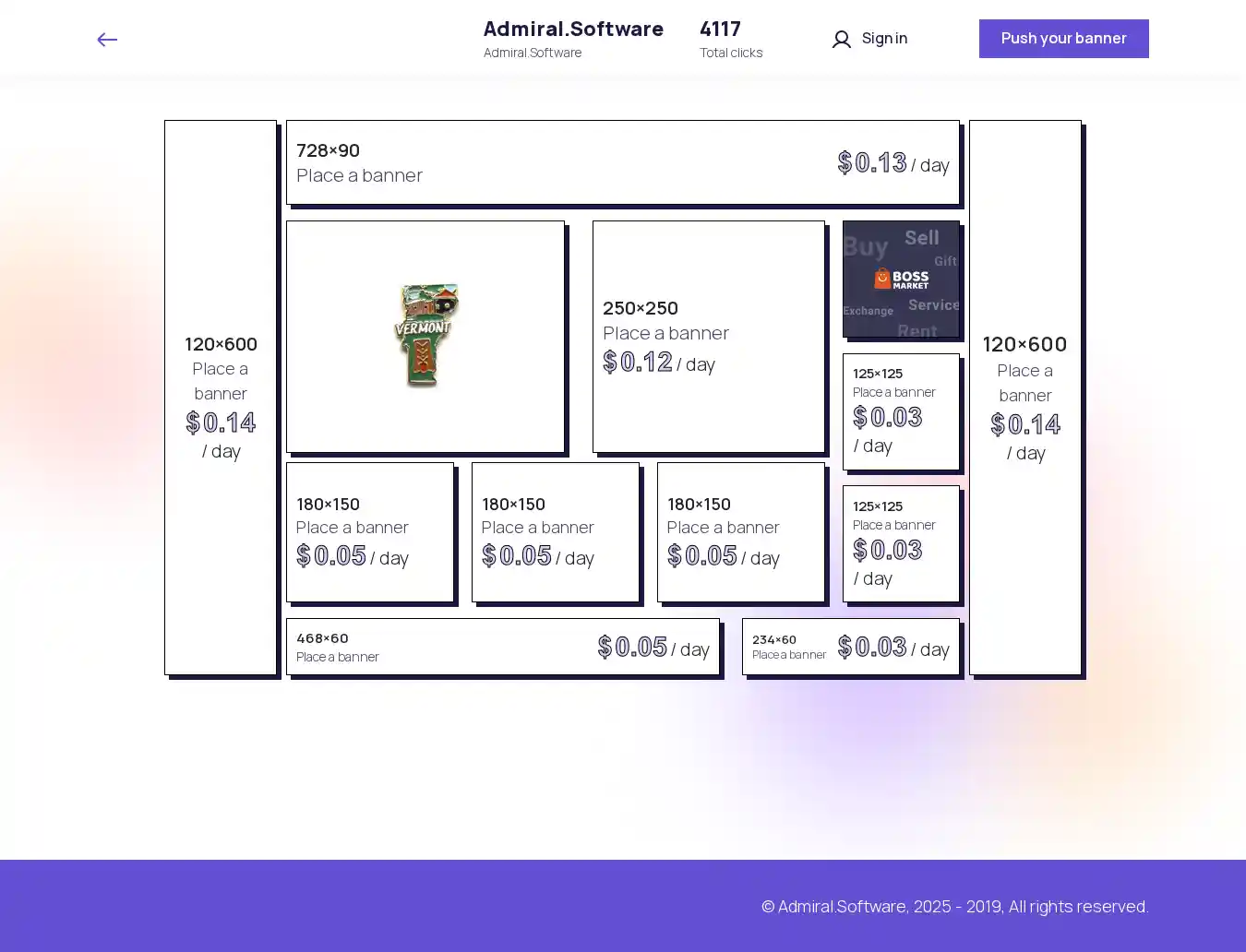This screenshot has width=1246, height=952.
Task: Select the 250×250 banner placement
Action: click(708, 337)
